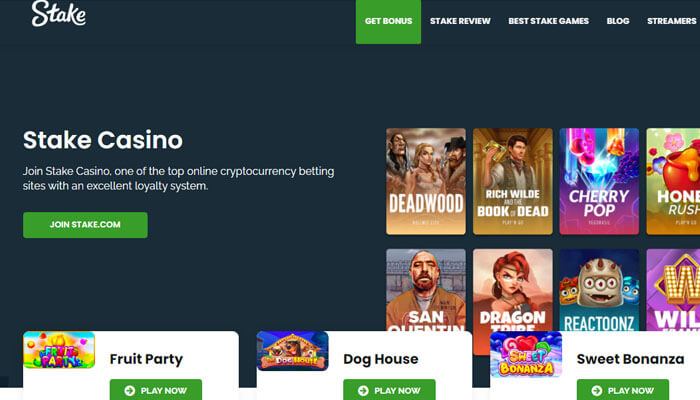Open the Deadwood game thumbnail
The image size is (700, 400).
point(426,181)
